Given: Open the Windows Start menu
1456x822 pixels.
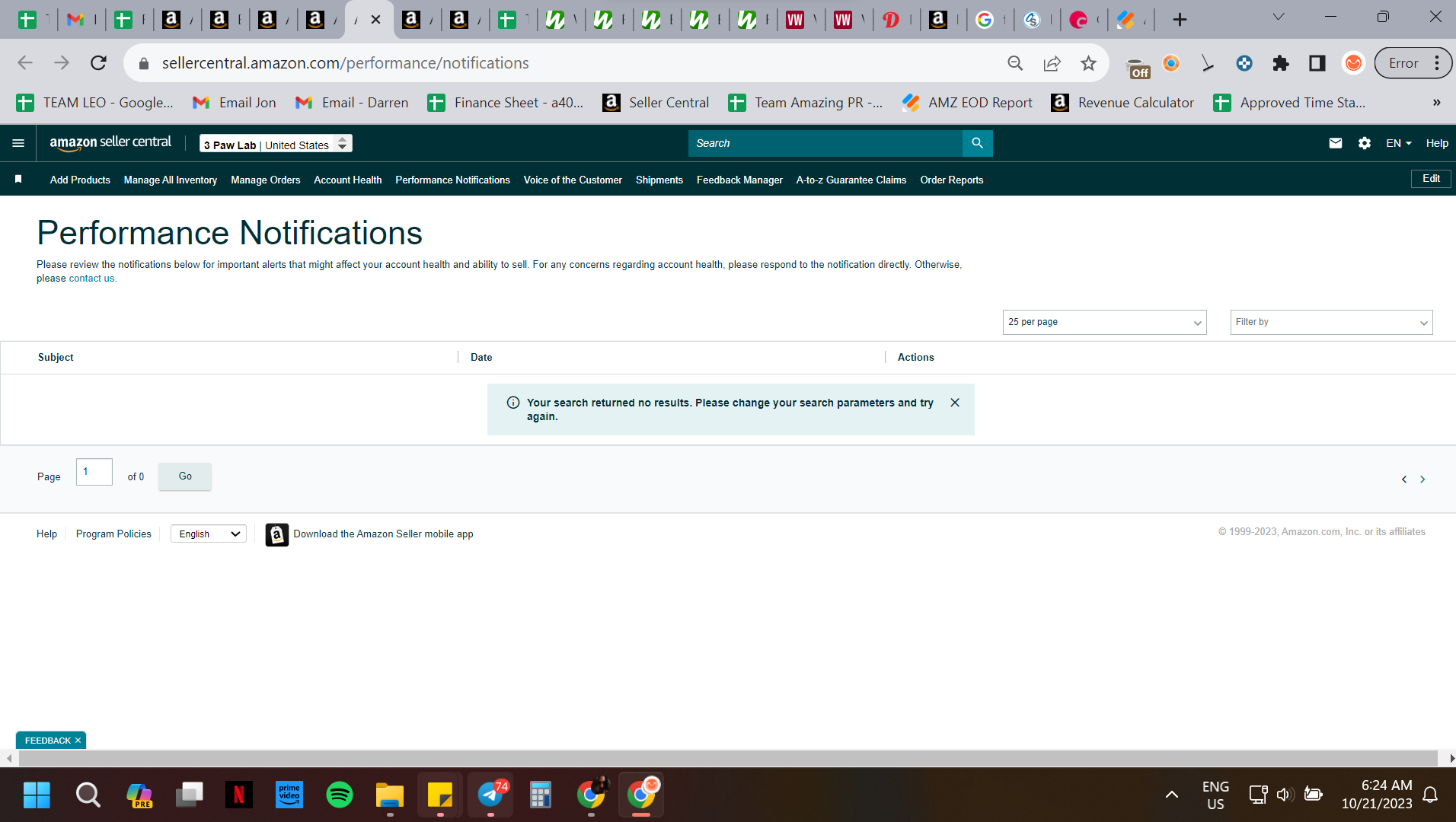Looking at the screenshot, I should (x=37, y=795).
